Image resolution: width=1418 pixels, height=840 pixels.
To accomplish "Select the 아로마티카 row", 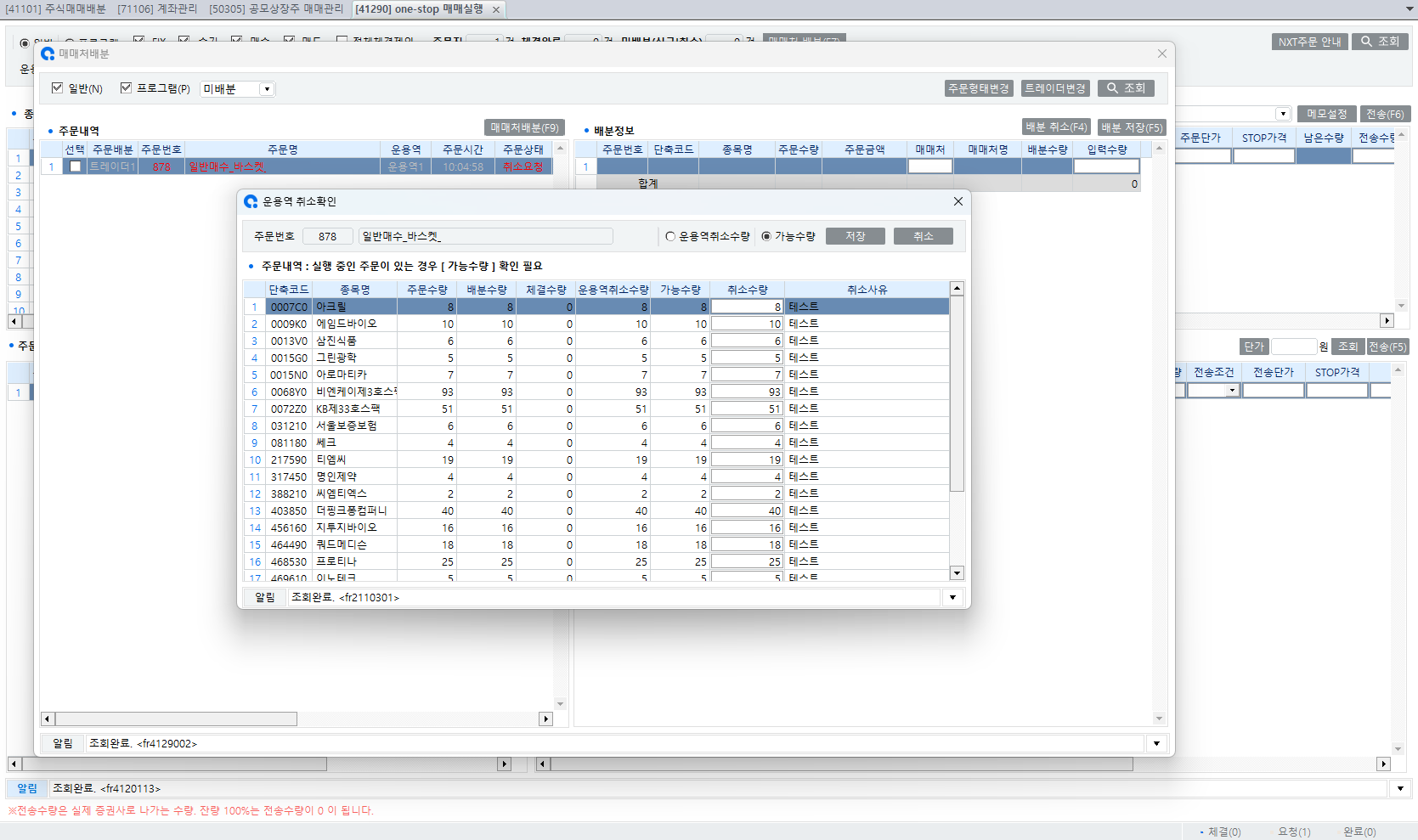I will [x=596, y=375].
